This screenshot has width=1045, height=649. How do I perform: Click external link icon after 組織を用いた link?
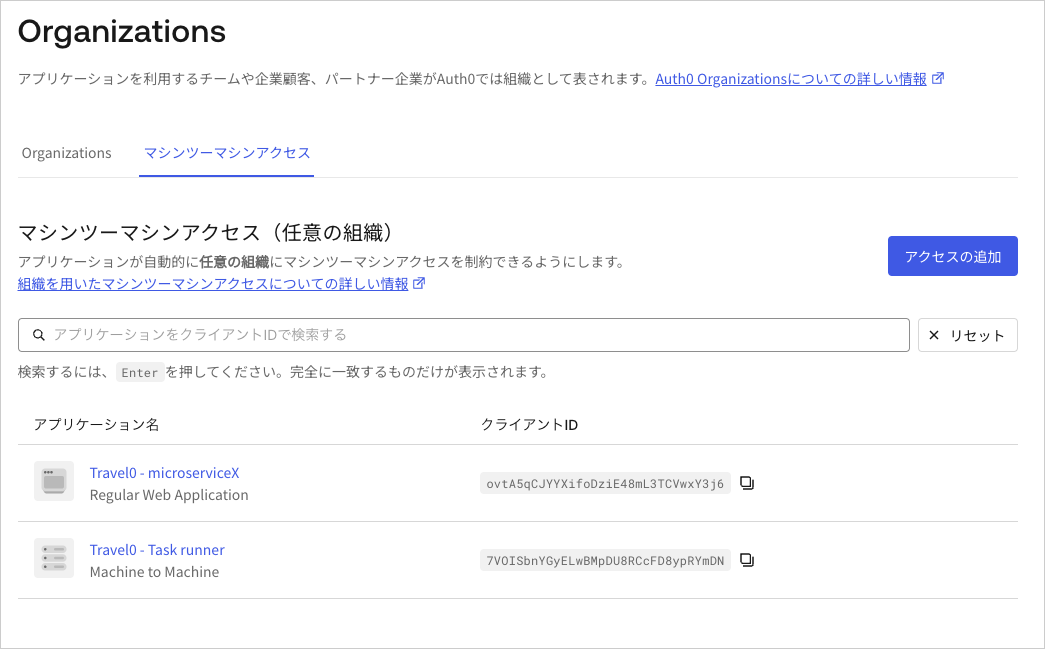[419, 283]
